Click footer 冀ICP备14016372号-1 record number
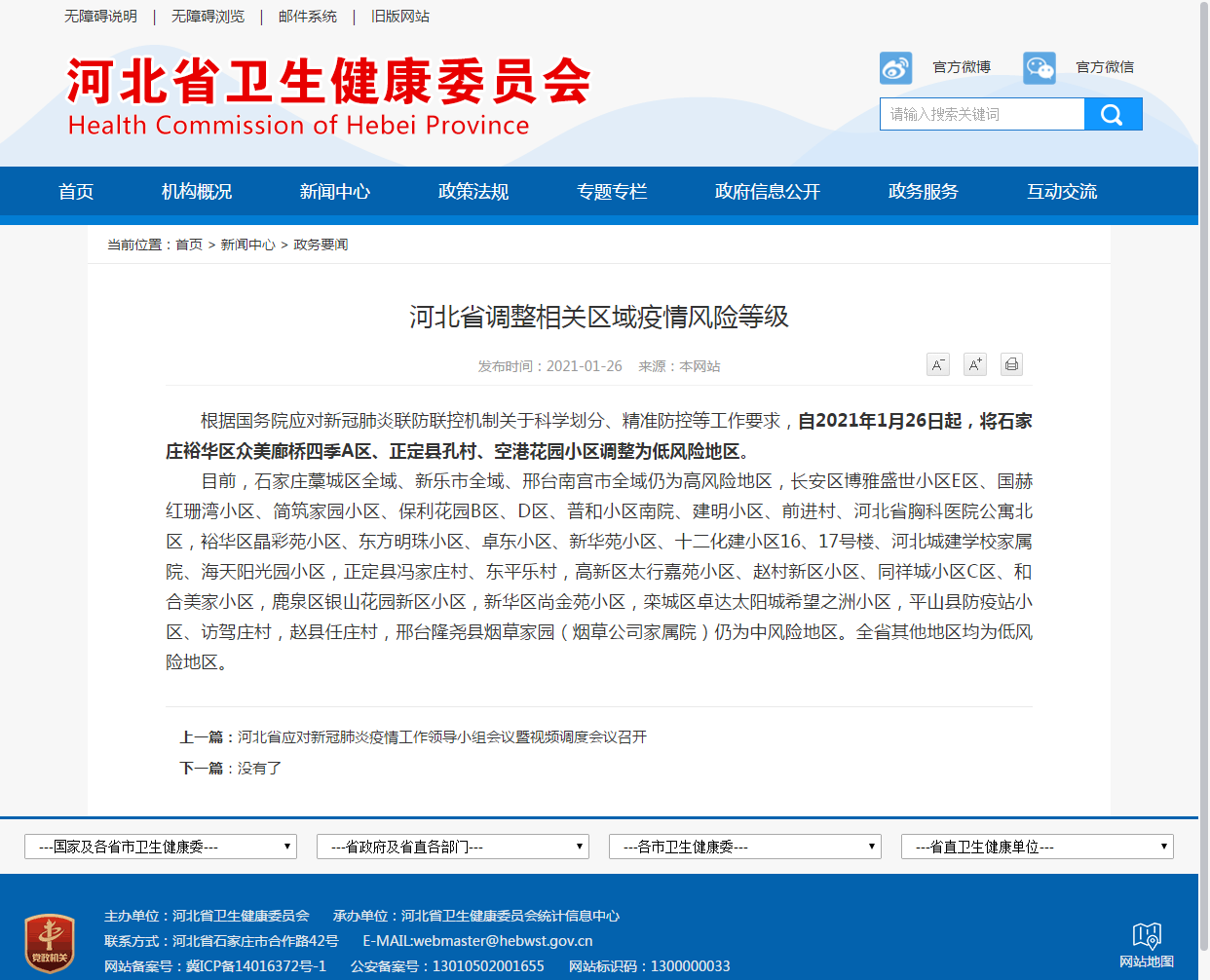 [256, 966]
